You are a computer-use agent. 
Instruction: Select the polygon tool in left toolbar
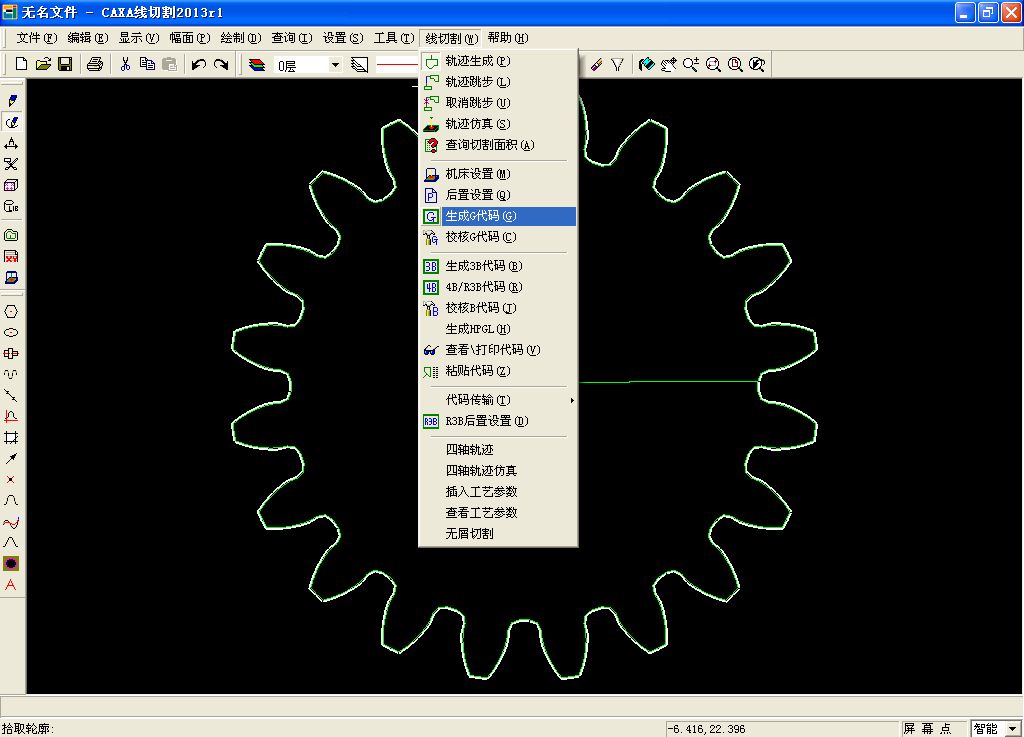[11, 311]
